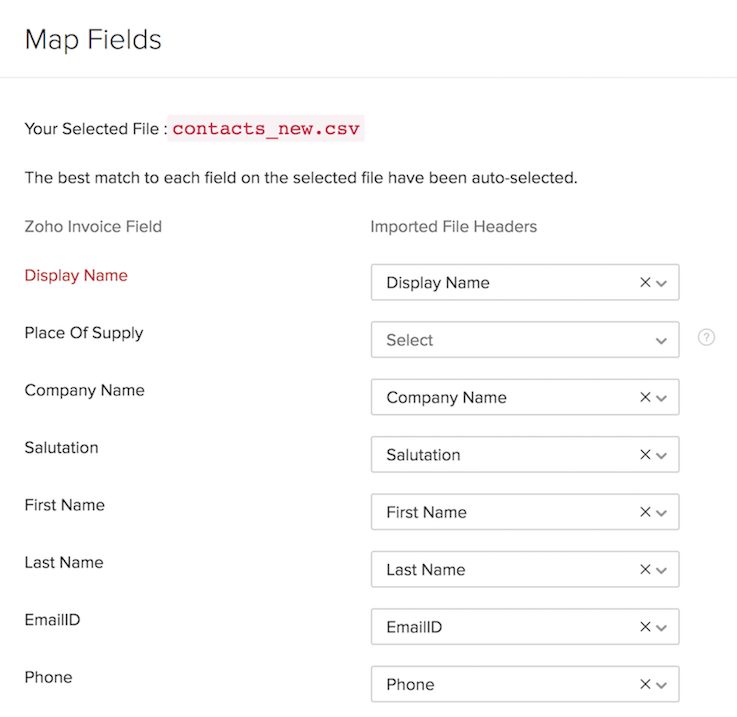Remove the Salutation mapping via X icon
Image resolution: width=737 pixels, height=717 pixels.
point(645,455)
